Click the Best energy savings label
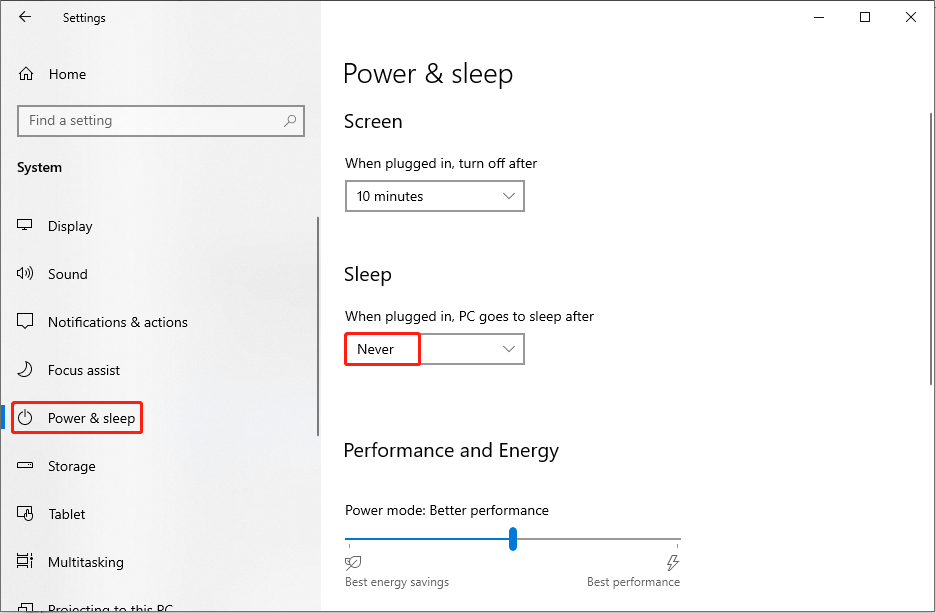Viewport: 936px width, 613px height. tap(396, 581)
